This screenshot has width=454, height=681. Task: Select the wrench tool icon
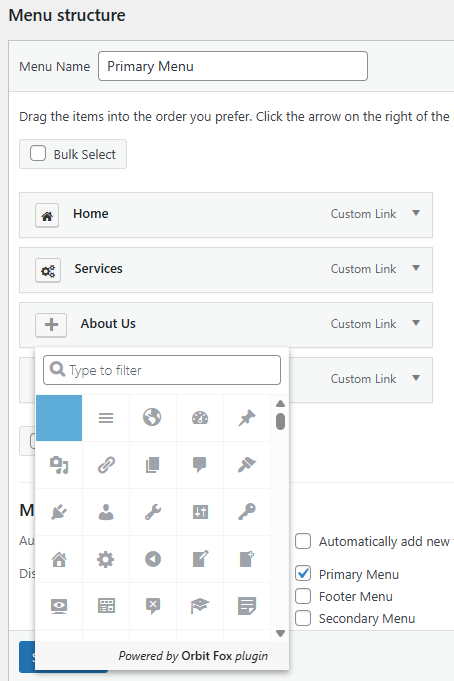coord(153,512)
